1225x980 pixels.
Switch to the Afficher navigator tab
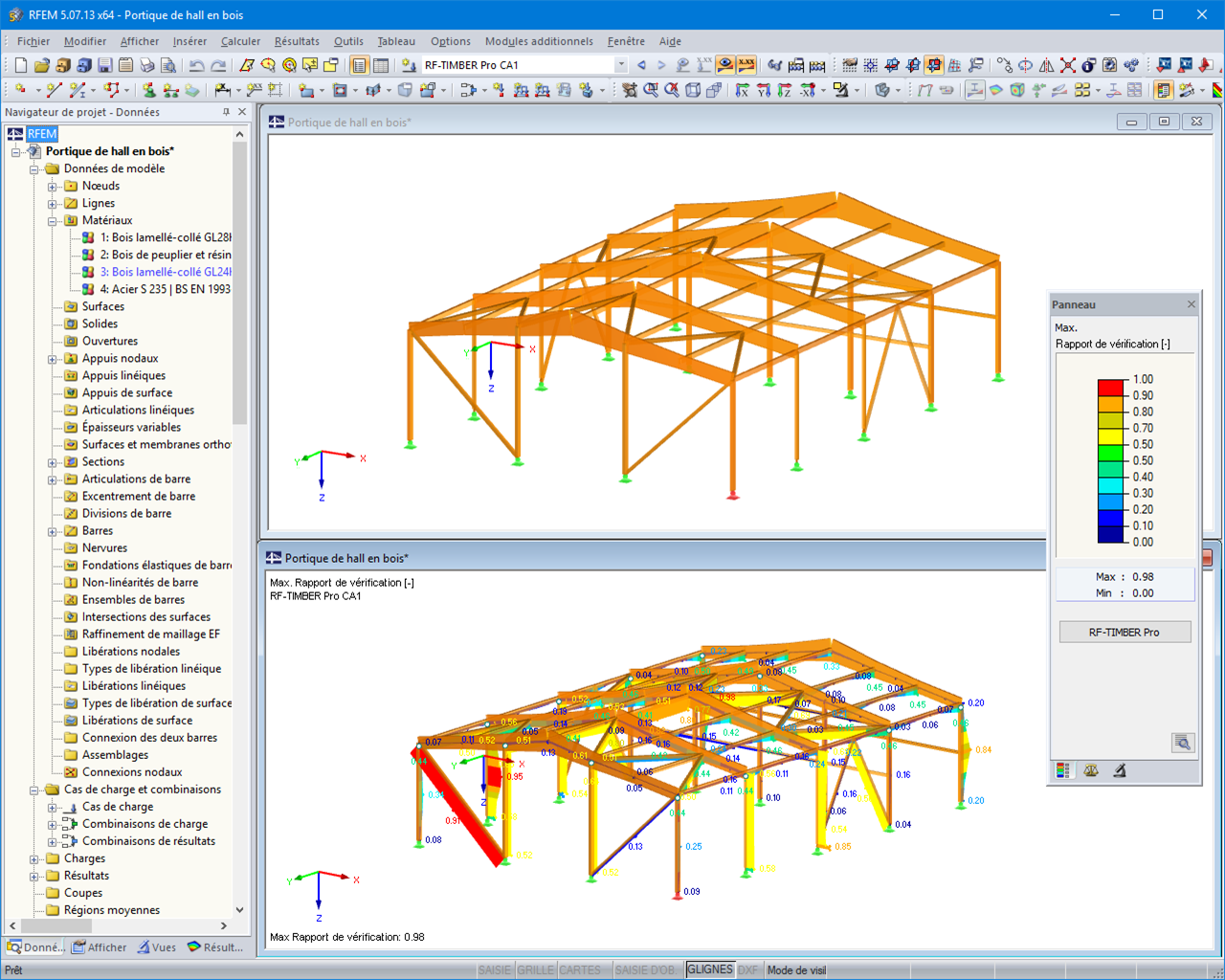(100, 947)
